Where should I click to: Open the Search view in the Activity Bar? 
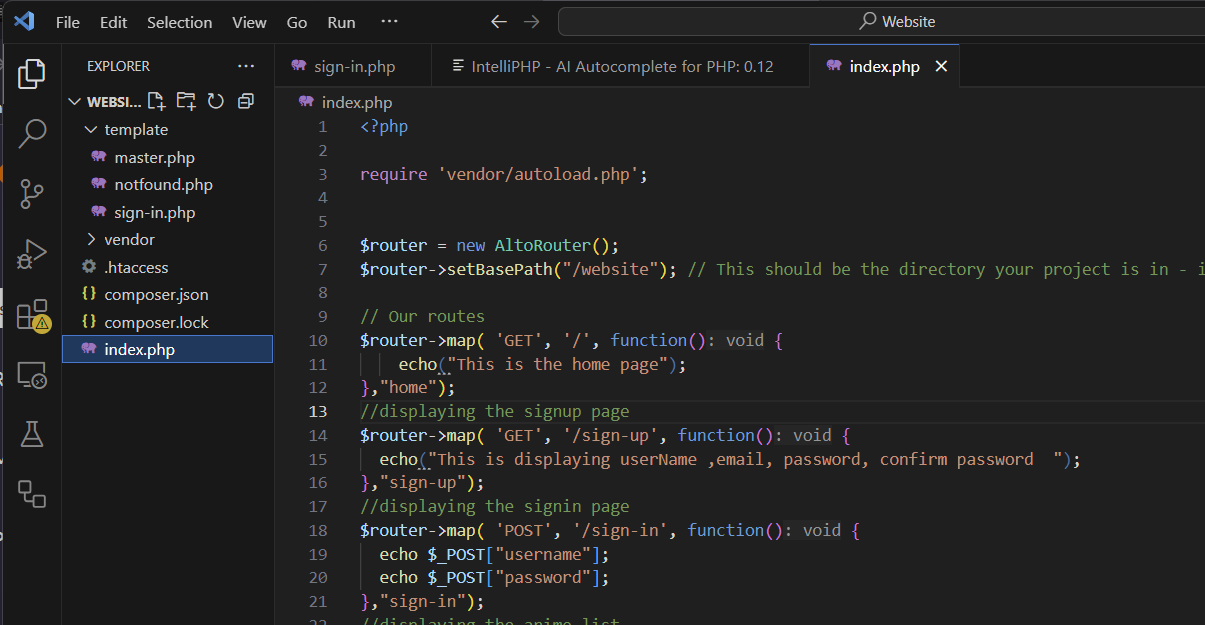coord(32,133)
